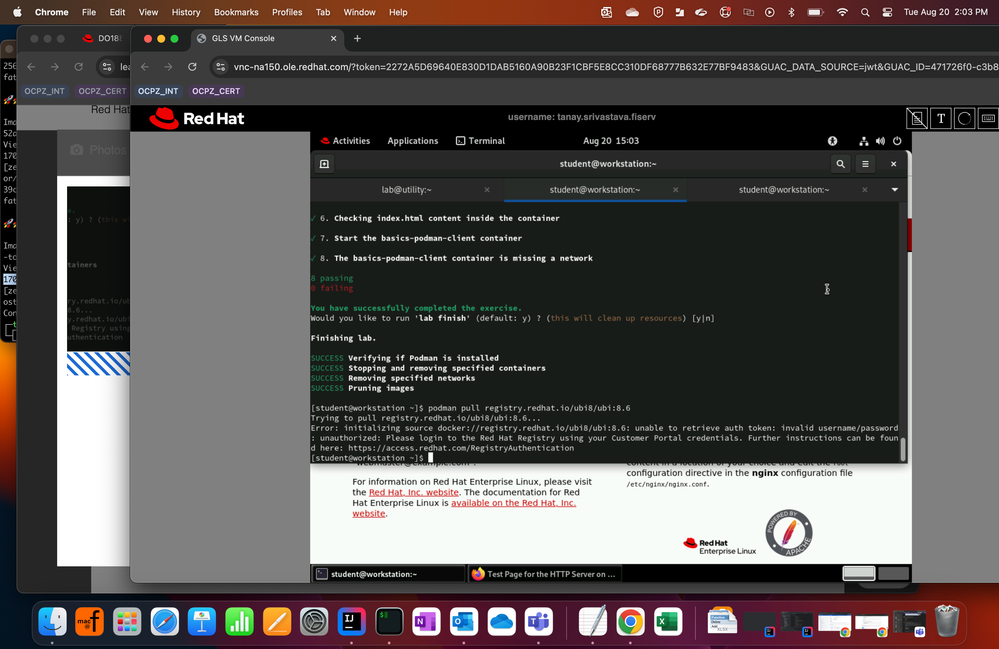Open new terminal tab with plus icon
This screenshot has width=999, height=649.
pos(324,164)
